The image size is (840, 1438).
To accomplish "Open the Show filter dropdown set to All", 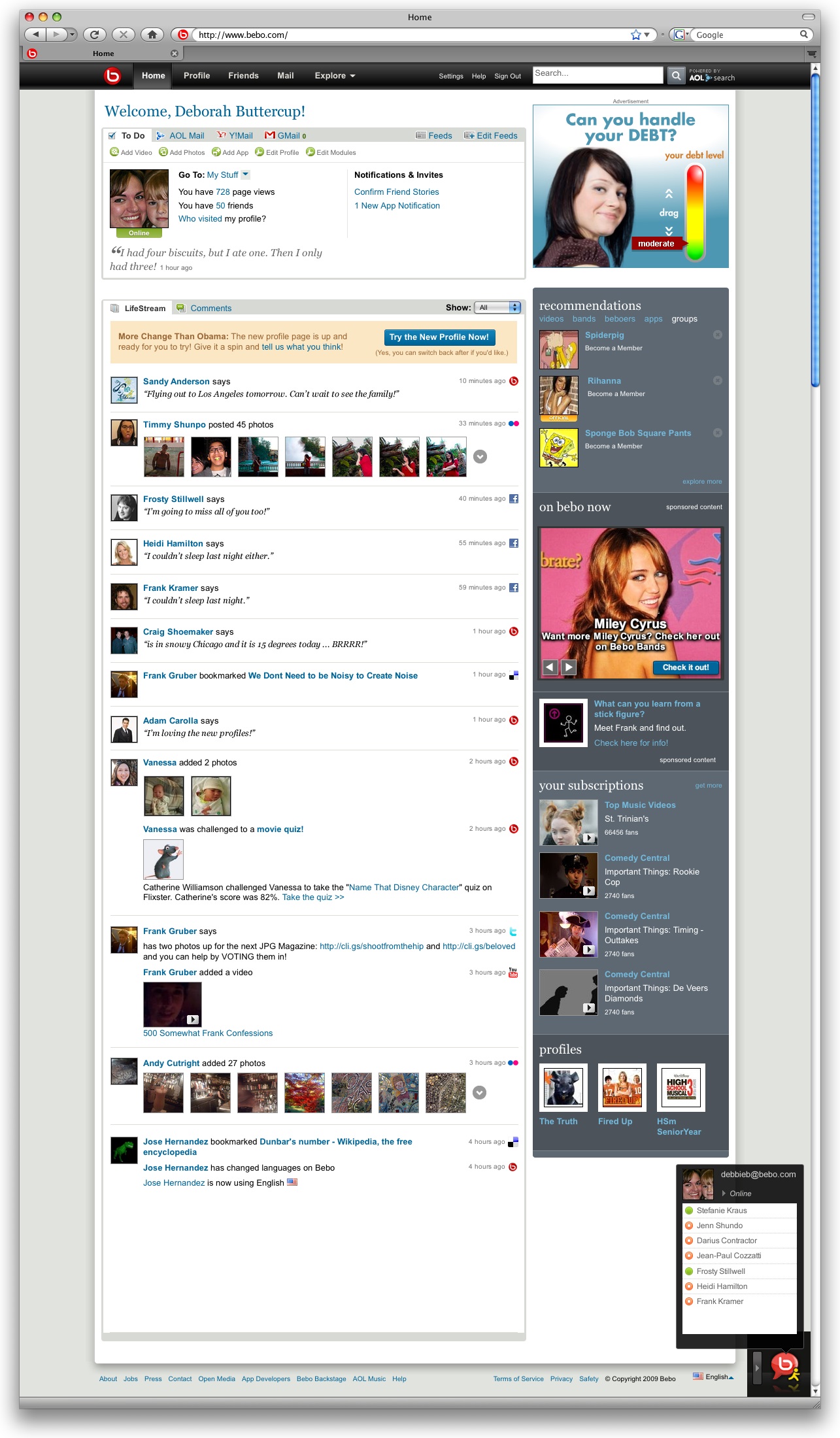I will coord(497,307).
